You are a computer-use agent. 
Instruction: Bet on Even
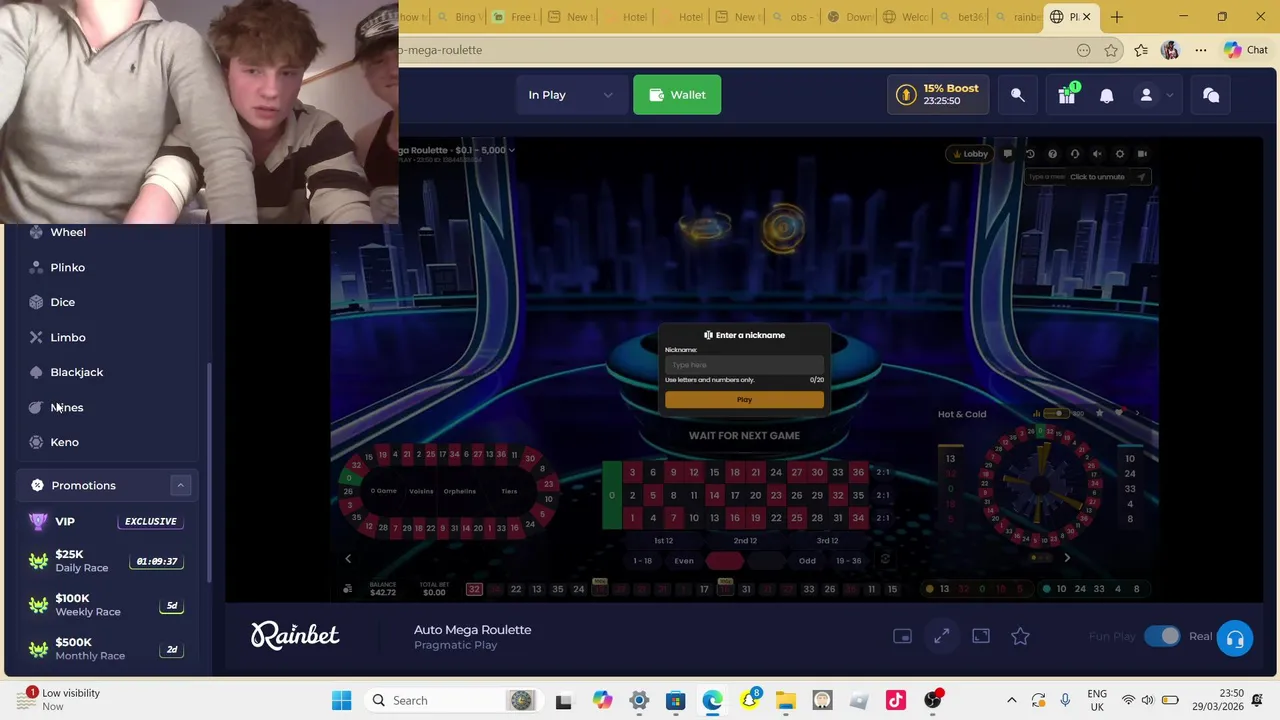pos(684,561)
